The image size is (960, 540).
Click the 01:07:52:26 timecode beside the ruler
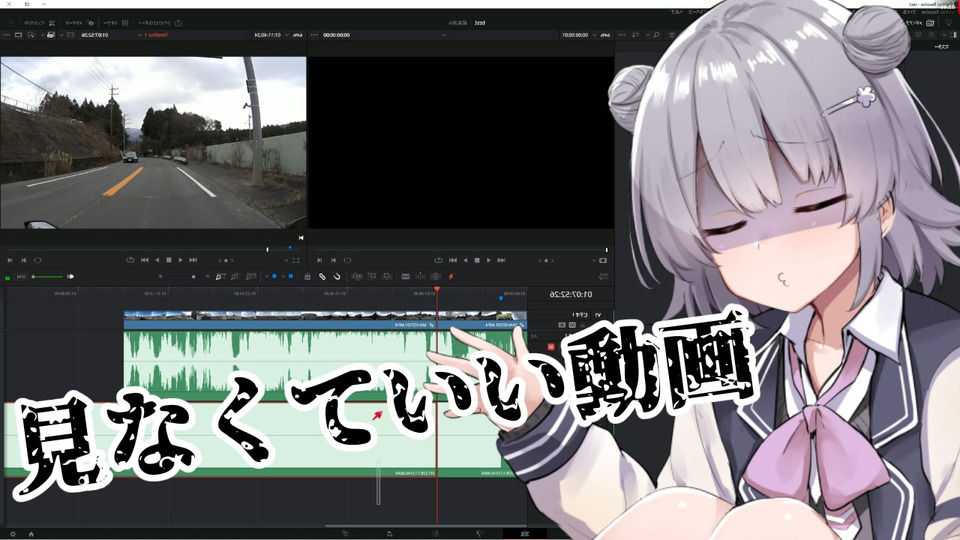(x=571, y=294)
